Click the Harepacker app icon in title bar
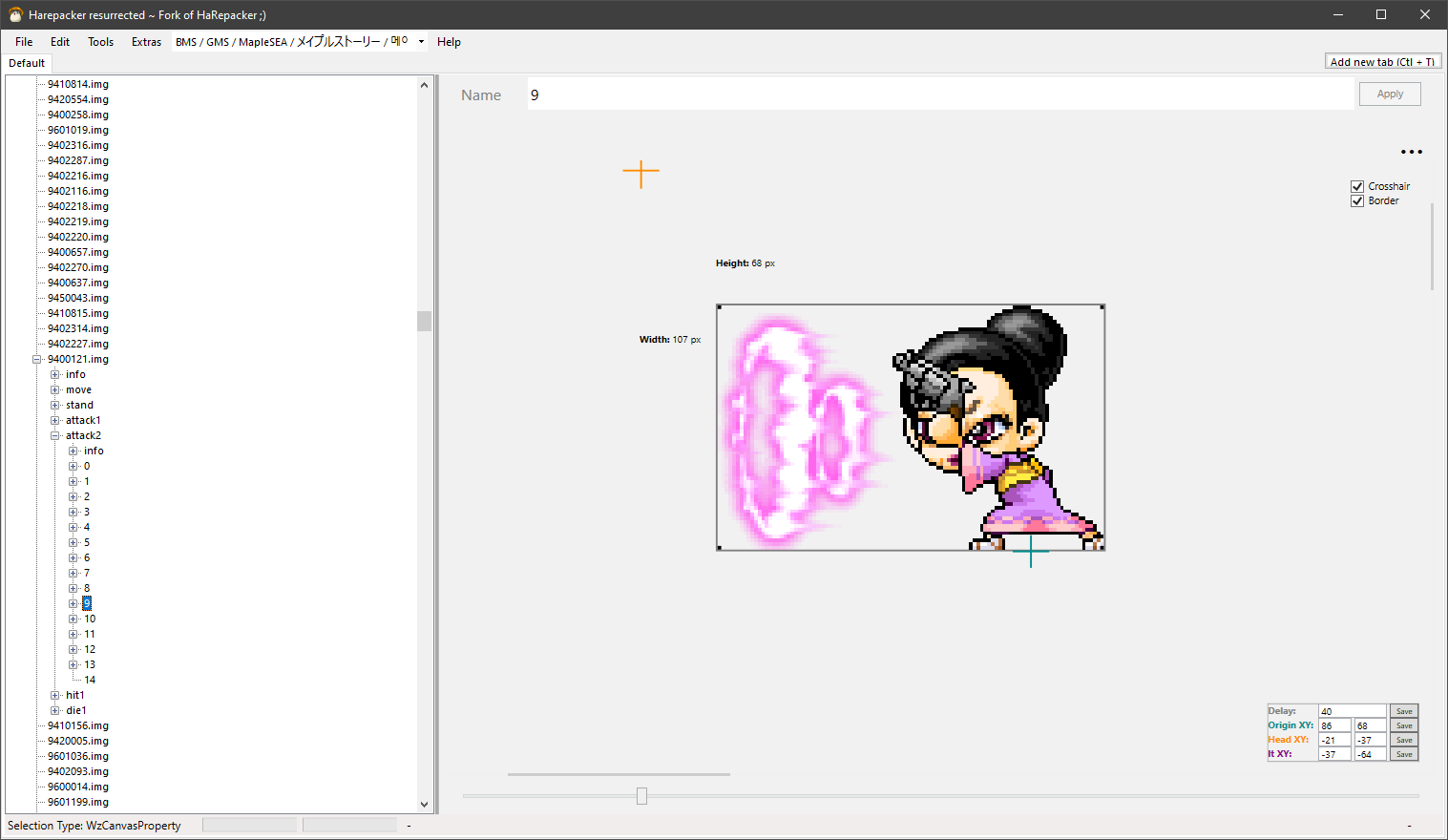The height and width of the screenshot is (840, 1448). (15, 15)
